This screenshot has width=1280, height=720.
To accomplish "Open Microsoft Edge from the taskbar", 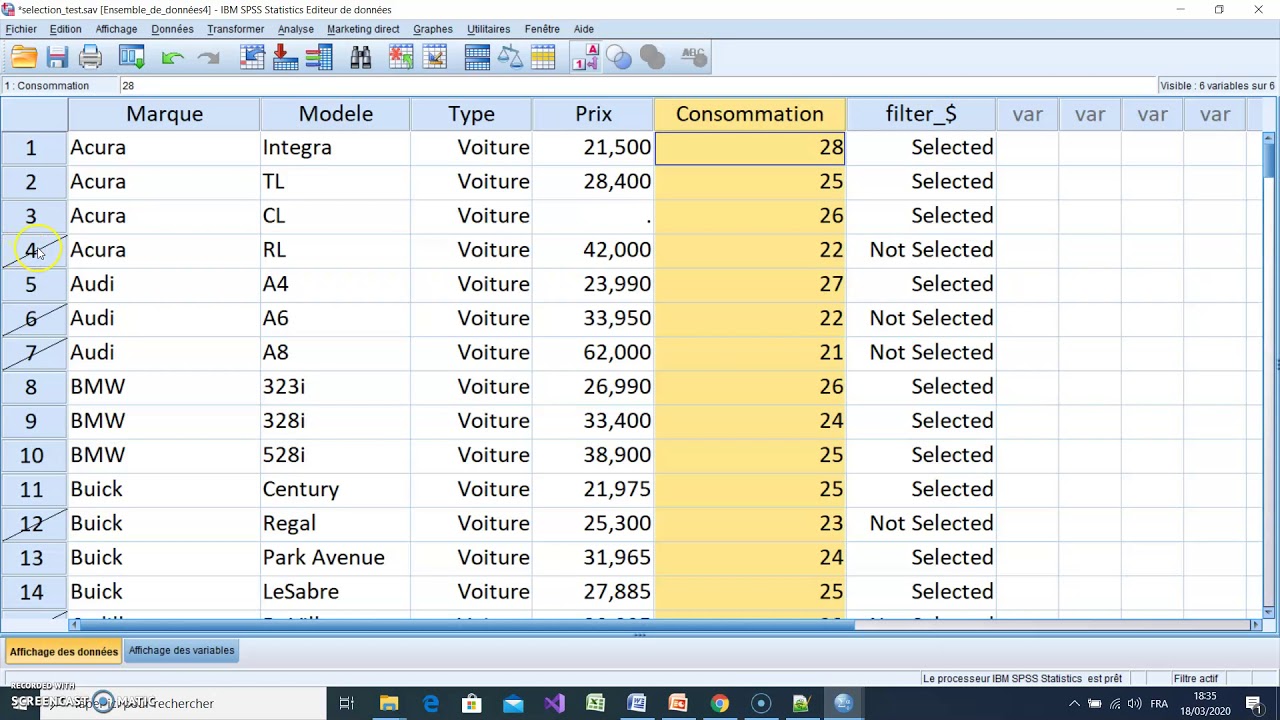I will click(x=431, y=704).
